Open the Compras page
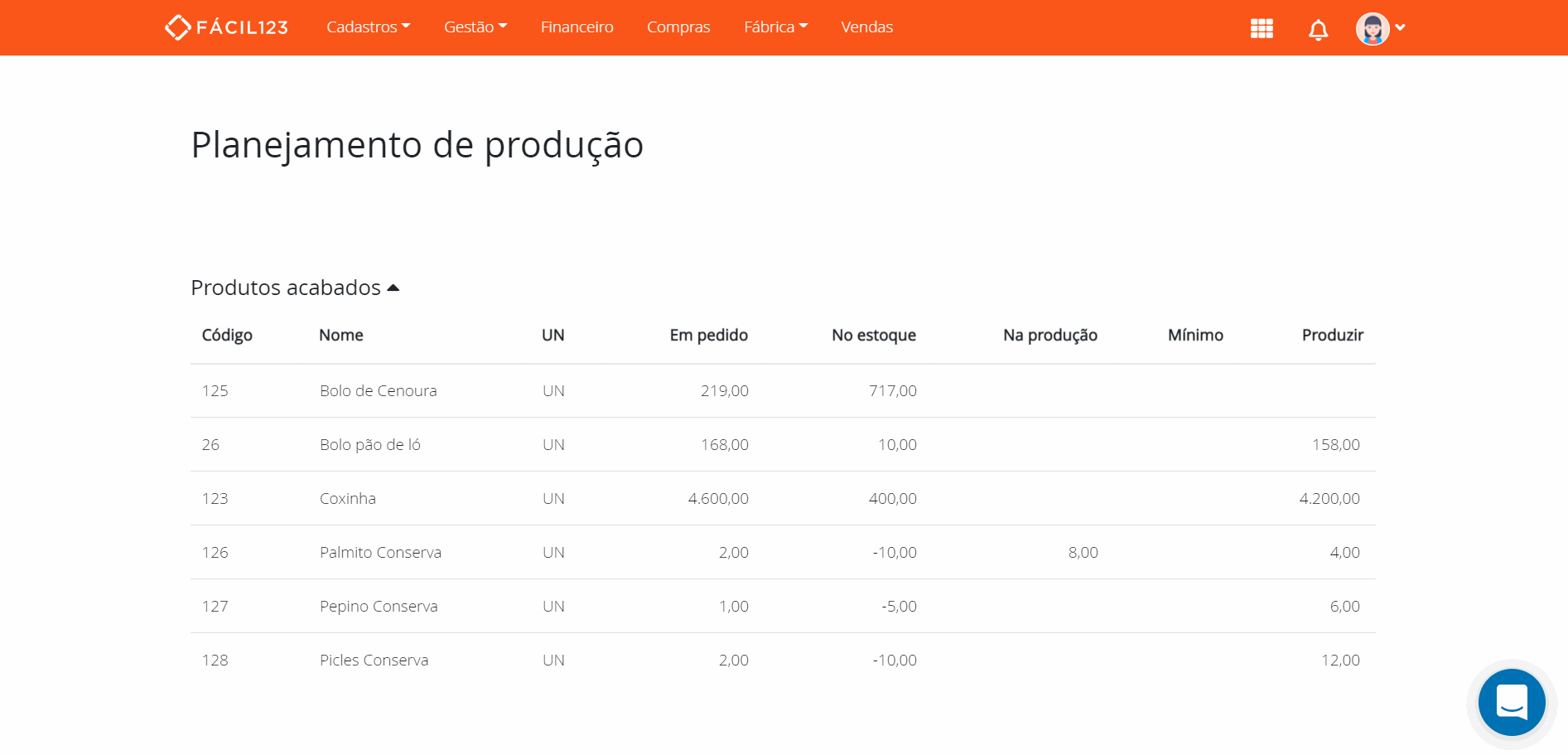Image resolution: width=1568 pixels, height=755 pixels. coord(678,27)
